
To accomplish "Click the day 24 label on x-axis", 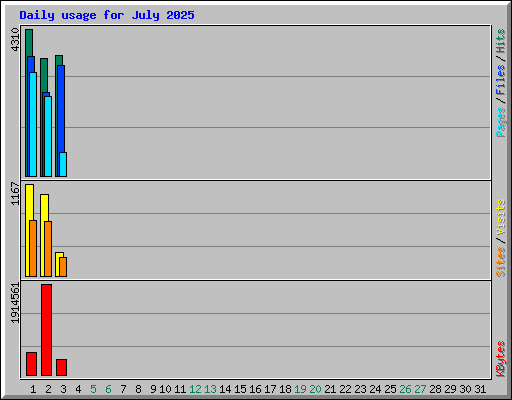I will (x=375, y=389).
